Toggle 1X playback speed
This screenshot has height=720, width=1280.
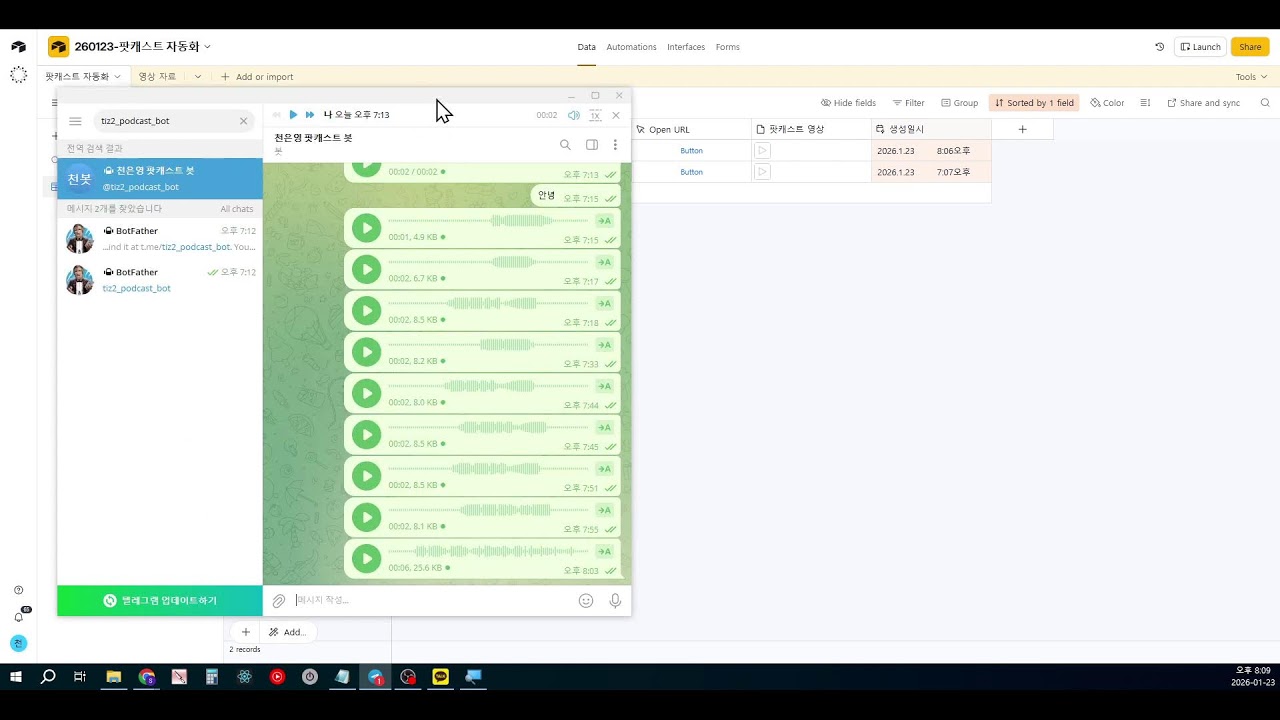[595, 115]
